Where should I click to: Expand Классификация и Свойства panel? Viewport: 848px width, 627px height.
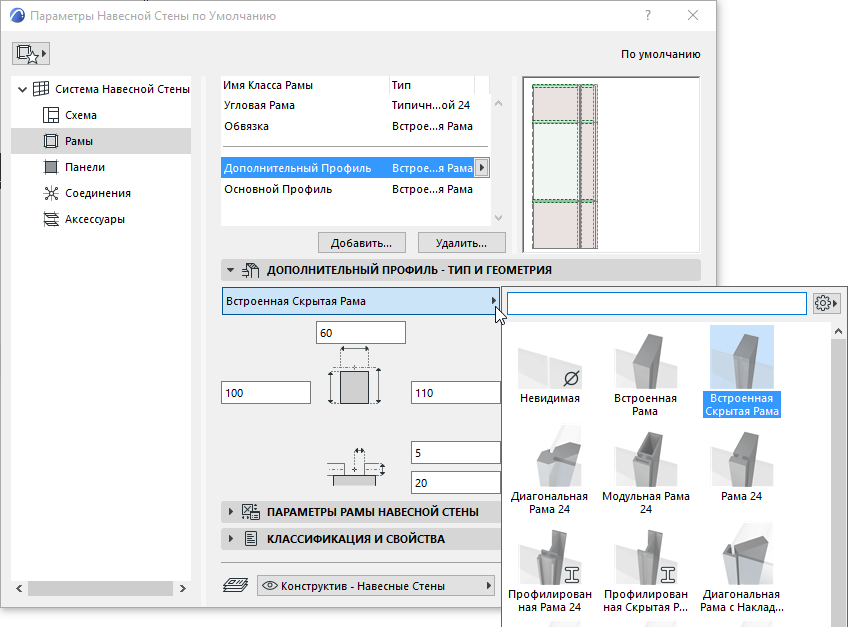click(231, 539)
